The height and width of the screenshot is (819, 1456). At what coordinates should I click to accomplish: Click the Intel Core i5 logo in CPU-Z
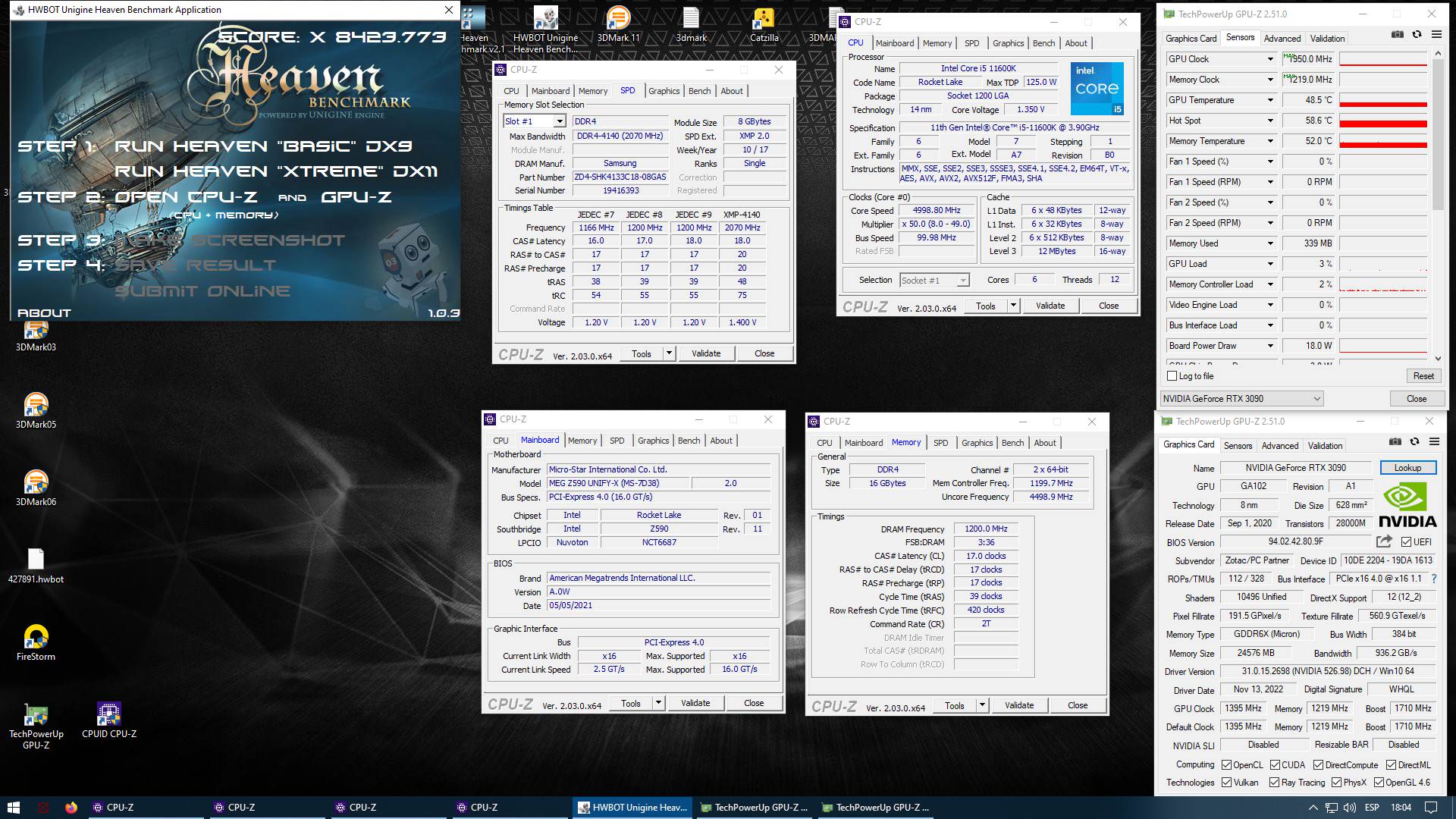[1097, 88]
